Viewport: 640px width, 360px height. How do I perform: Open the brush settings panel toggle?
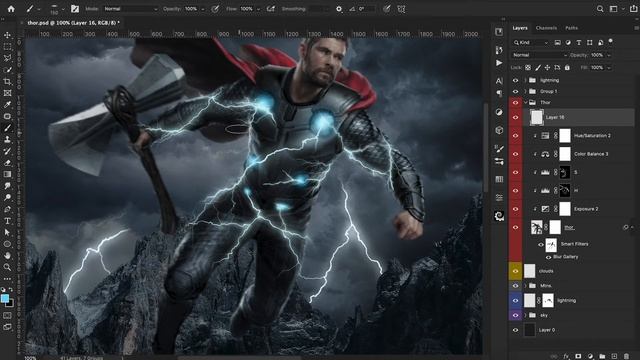point(75,9)
